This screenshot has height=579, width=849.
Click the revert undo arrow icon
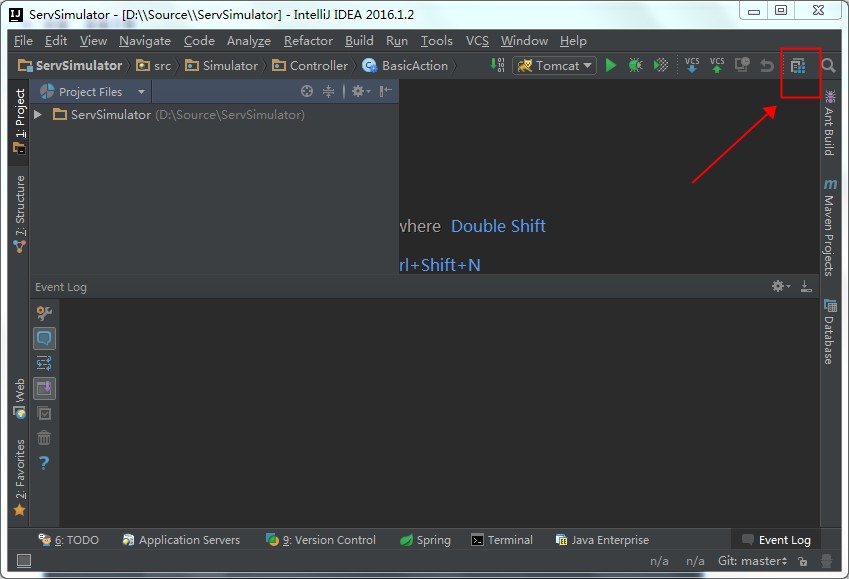(x=767, y=66)
